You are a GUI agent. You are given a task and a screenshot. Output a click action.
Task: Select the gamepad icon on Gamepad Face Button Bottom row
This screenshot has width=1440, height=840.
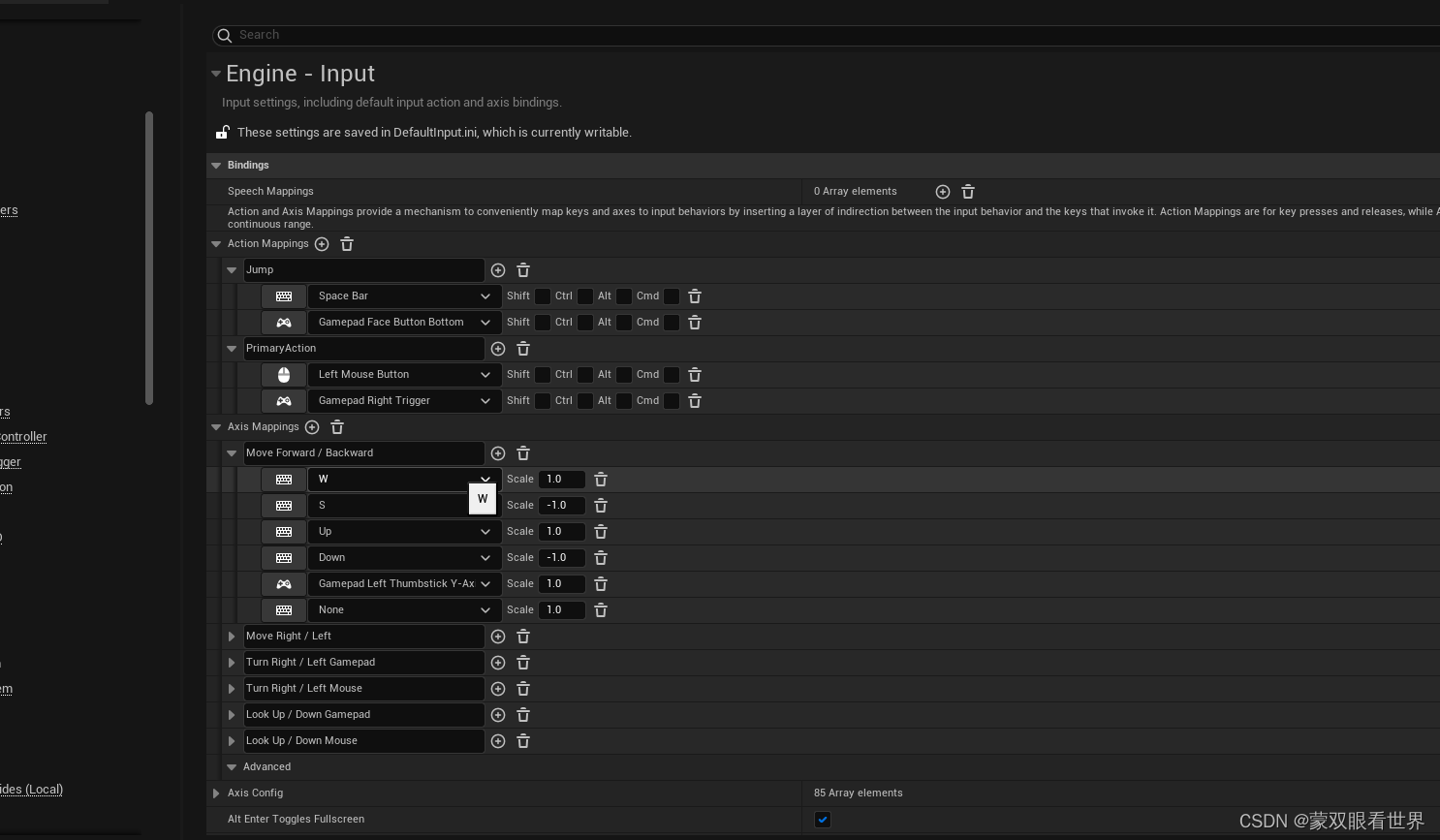click(283, 322)
